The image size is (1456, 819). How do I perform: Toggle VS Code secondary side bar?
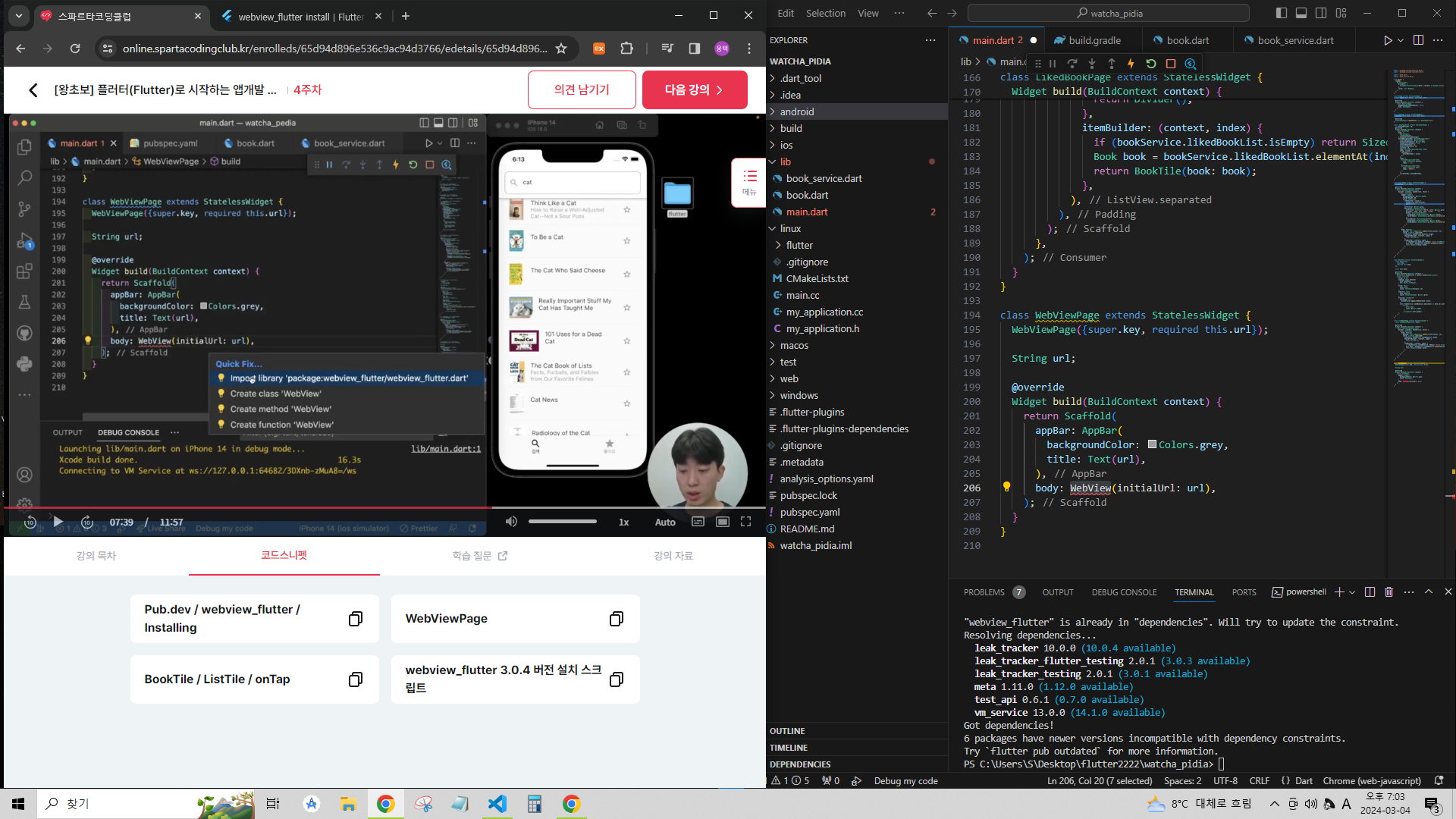[x=1321, y=13]
